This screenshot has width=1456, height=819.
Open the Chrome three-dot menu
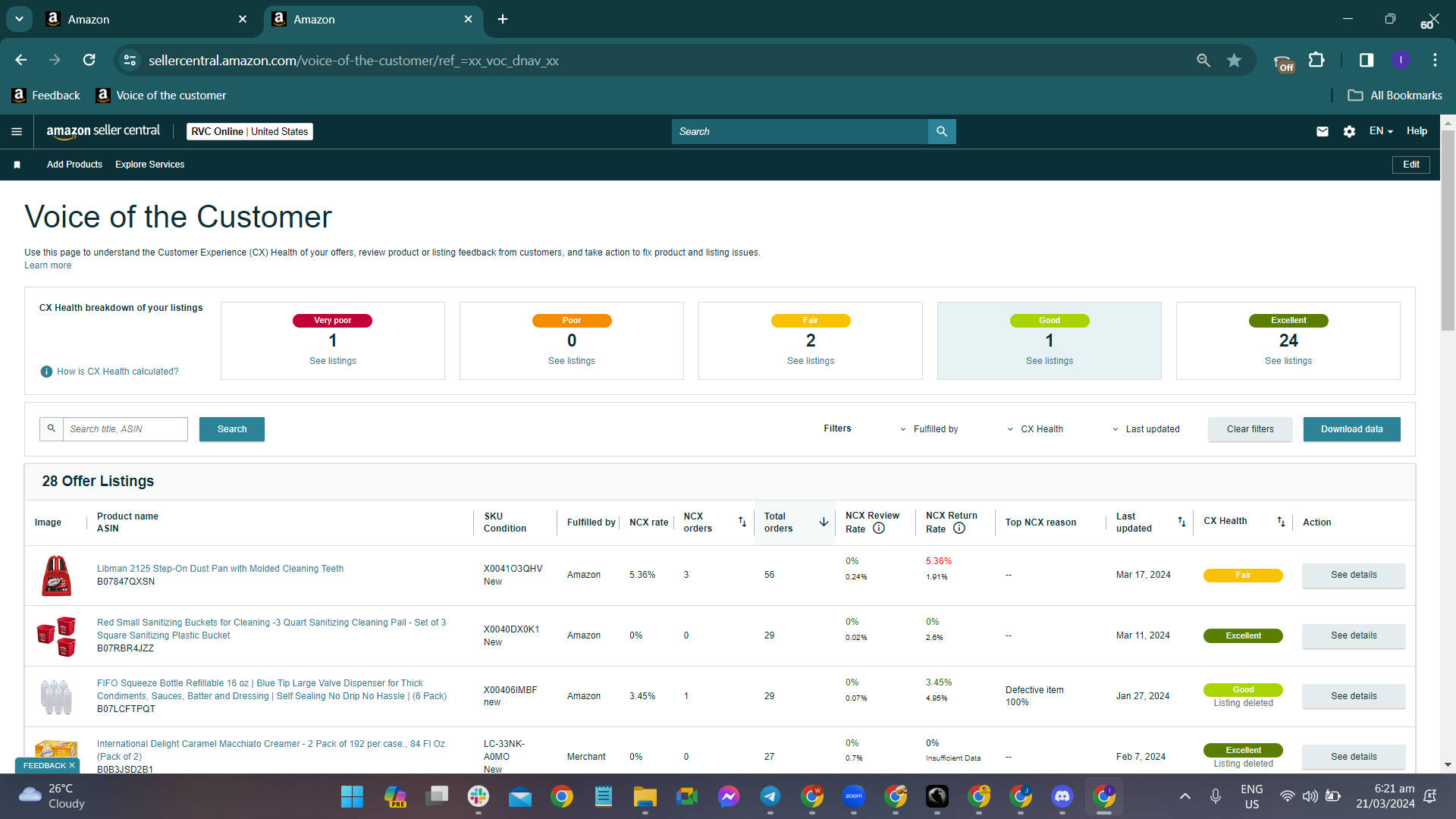click(1435, 60)
